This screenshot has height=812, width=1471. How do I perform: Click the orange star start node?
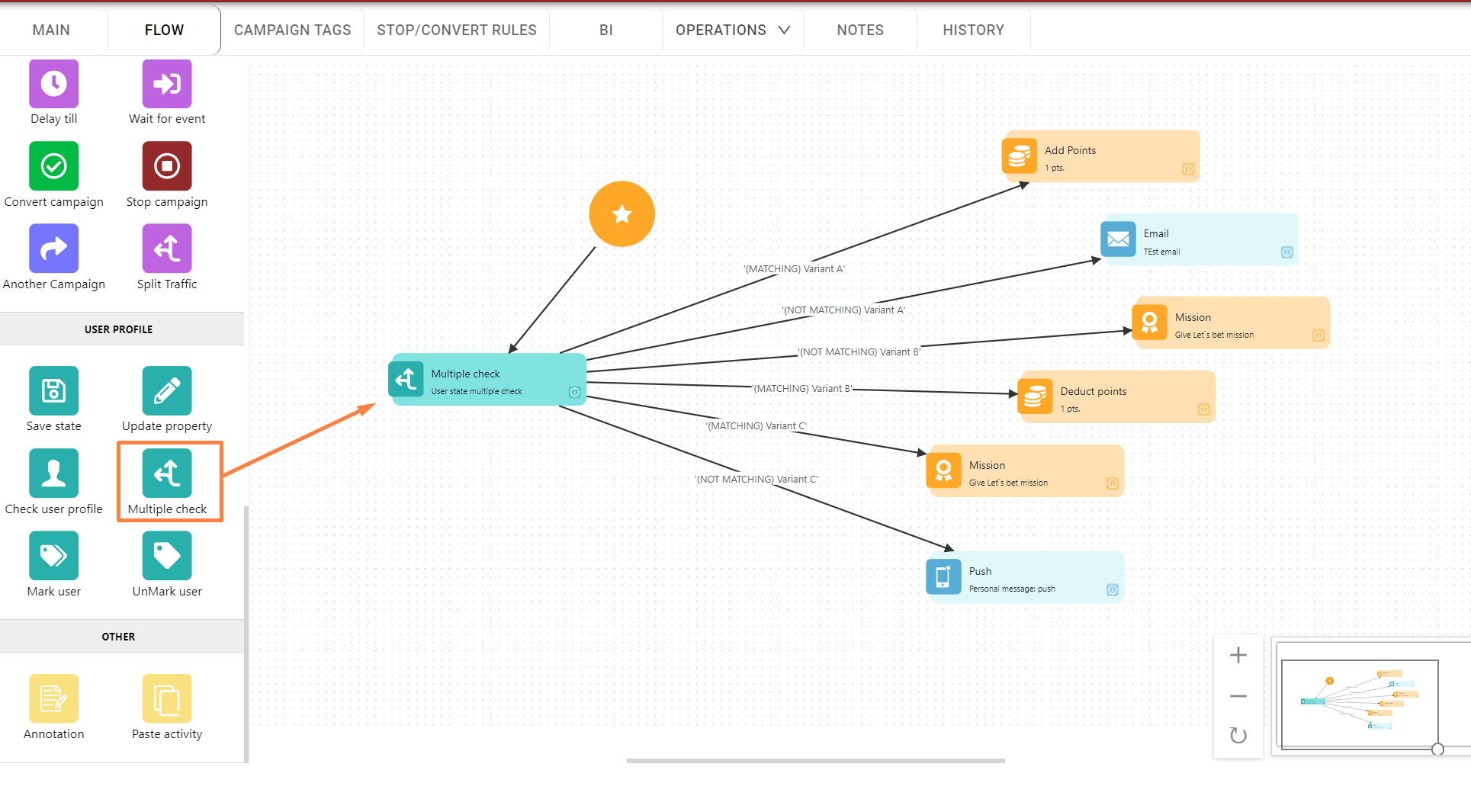coord(621,214)
